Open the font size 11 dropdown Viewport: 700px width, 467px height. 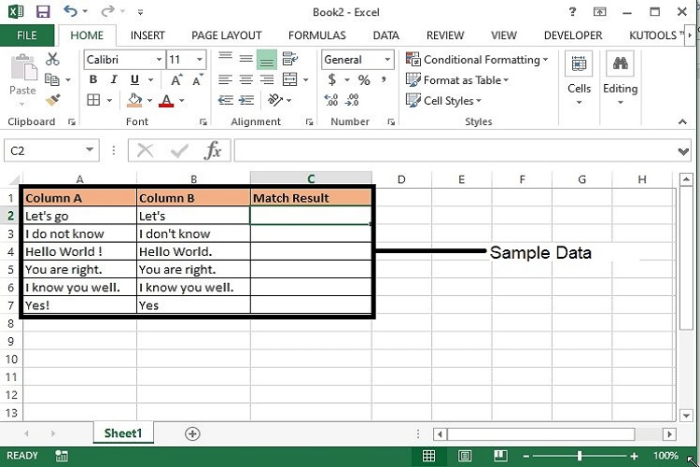coord(200,59)
